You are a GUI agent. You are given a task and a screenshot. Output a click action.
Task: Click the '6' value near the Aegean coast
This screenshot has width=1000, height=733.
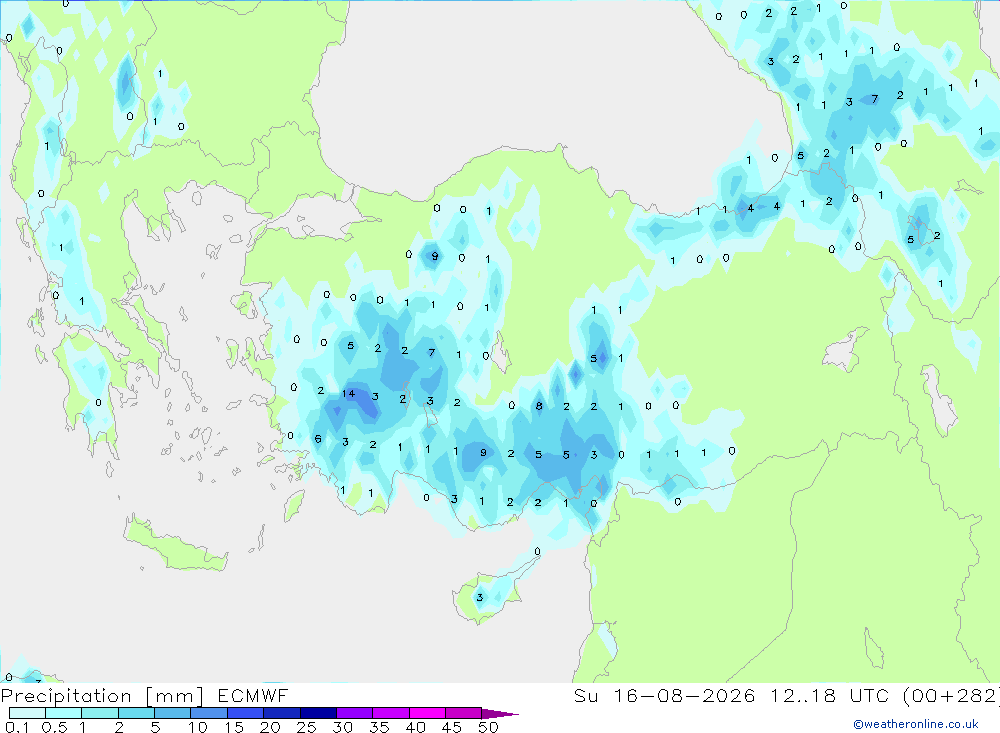(318, 439)
